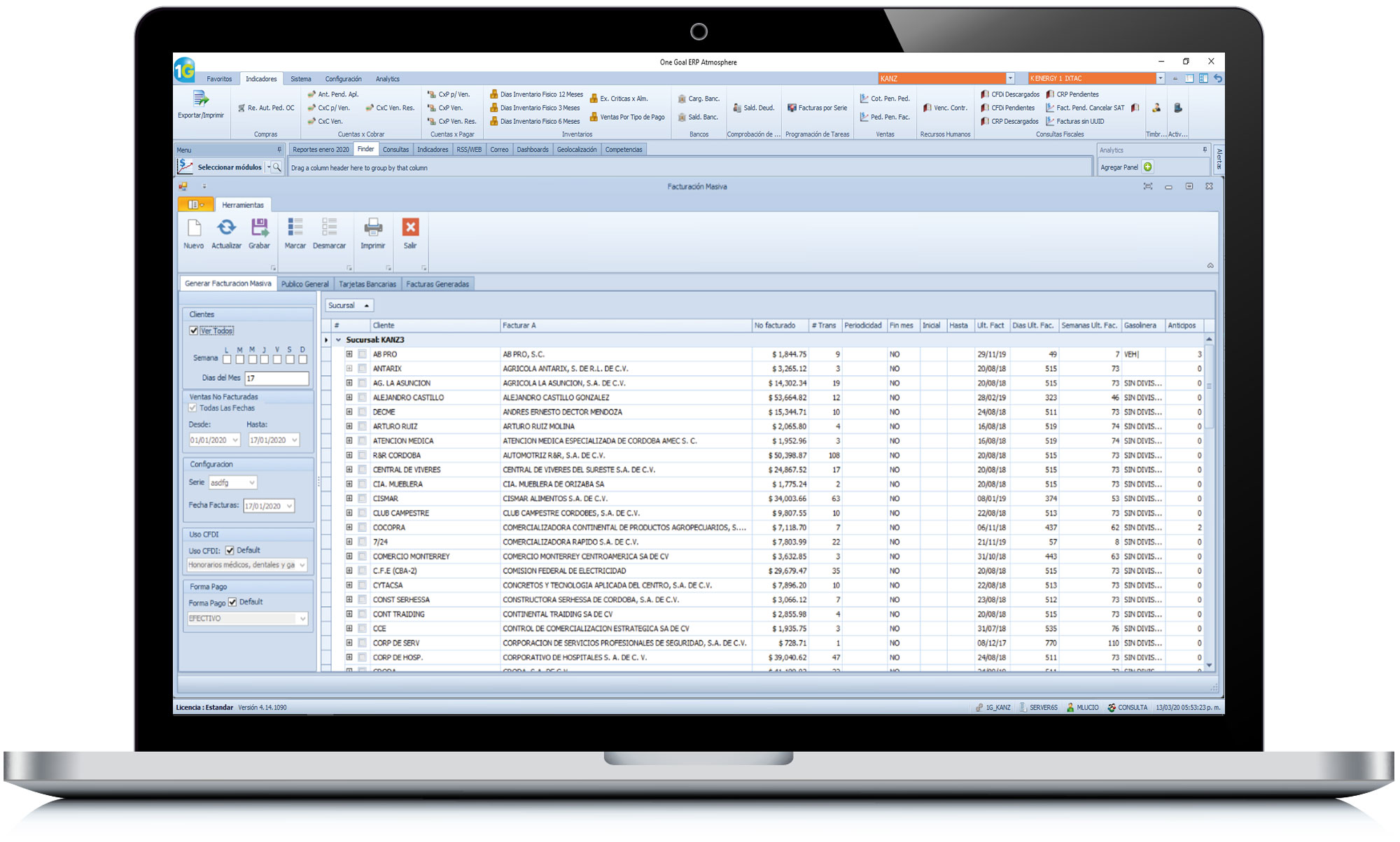
Task: Open the Hasta date dropdown
Action: 295,440
